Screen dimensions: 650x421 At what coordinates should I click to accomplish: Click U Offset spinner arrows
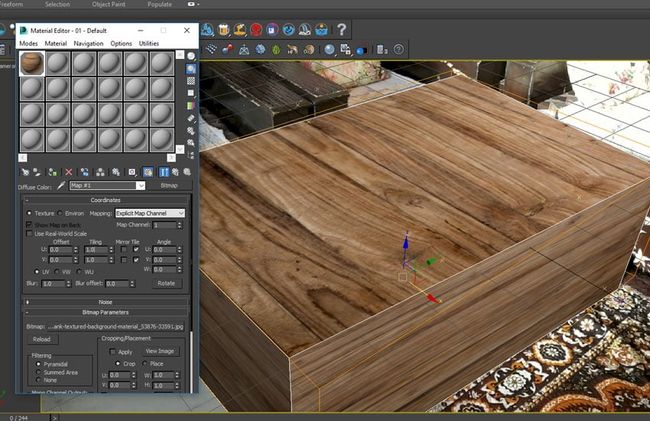[x=76, y=249]
